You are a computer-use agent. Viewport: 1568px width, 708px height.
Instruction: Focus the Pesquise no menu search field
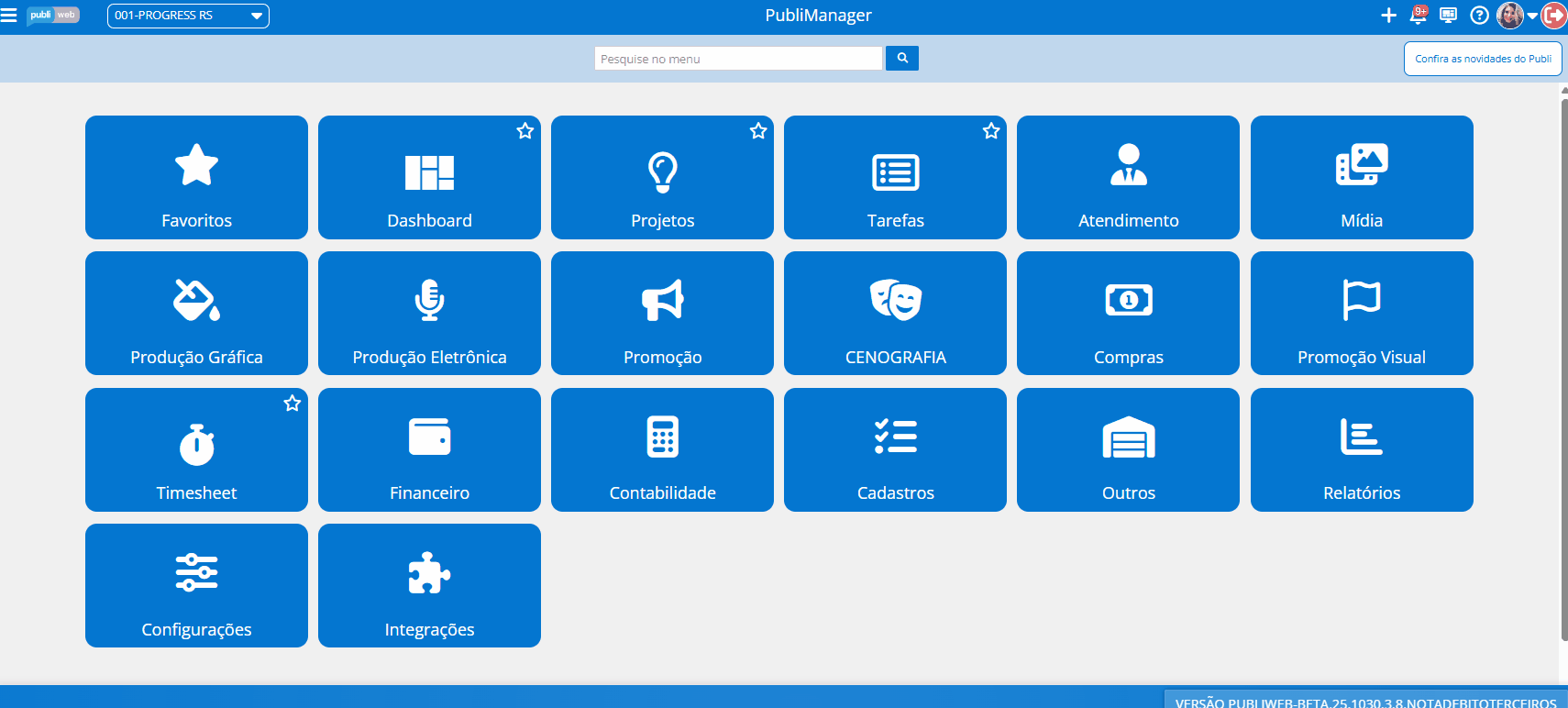(x=738, y=59)
